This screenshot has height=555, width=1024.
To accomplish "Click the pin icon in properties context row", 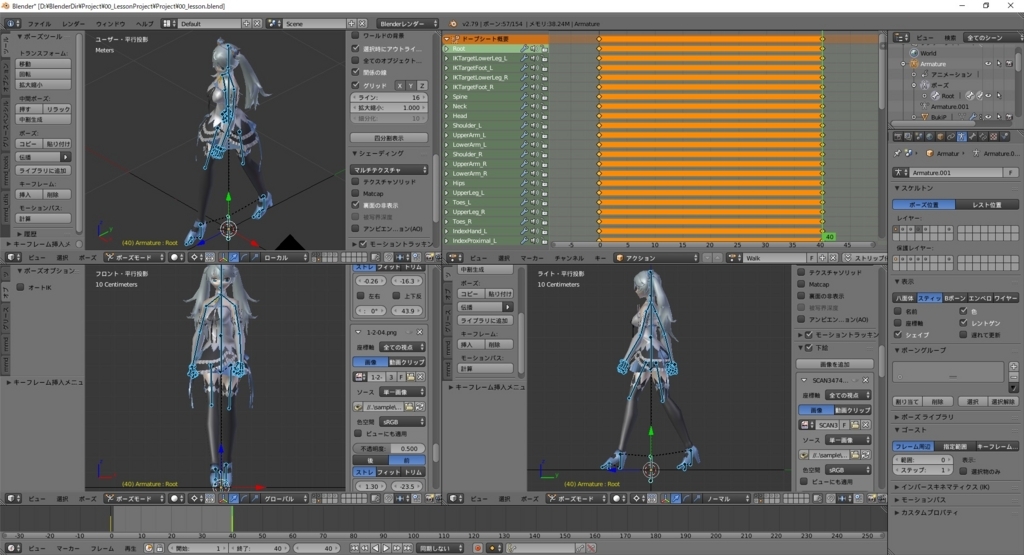I will 898,153.
